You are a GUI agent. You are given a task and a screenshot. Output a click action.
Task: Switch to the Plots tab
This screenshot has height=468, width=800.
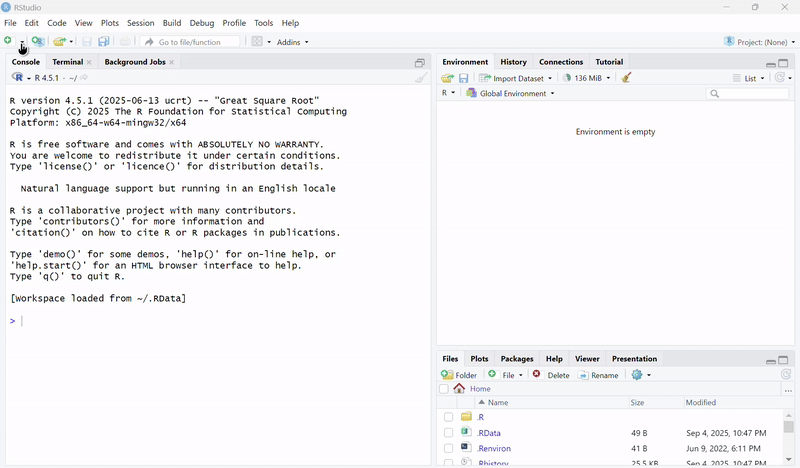[479, 359]
